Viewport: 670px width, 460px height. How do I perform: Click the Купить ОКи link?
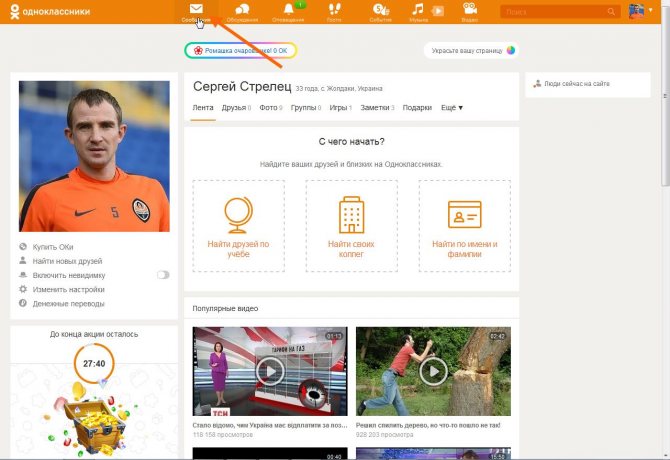[x=53, y=247]
